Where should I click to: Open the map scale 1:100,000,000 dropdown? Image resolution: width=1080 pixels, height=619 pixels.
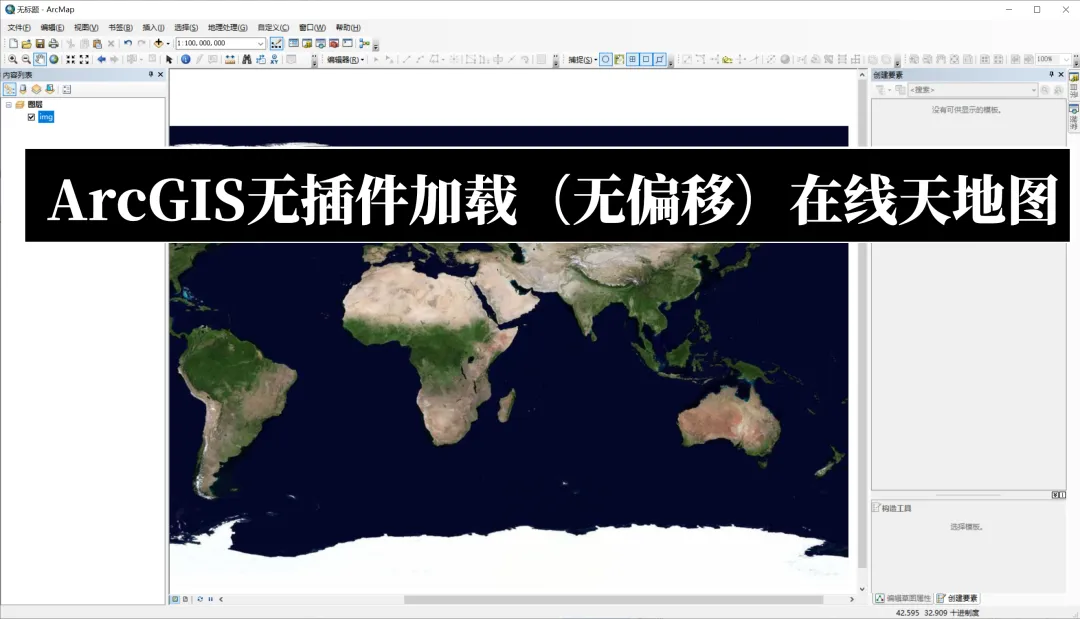[260, 43]
